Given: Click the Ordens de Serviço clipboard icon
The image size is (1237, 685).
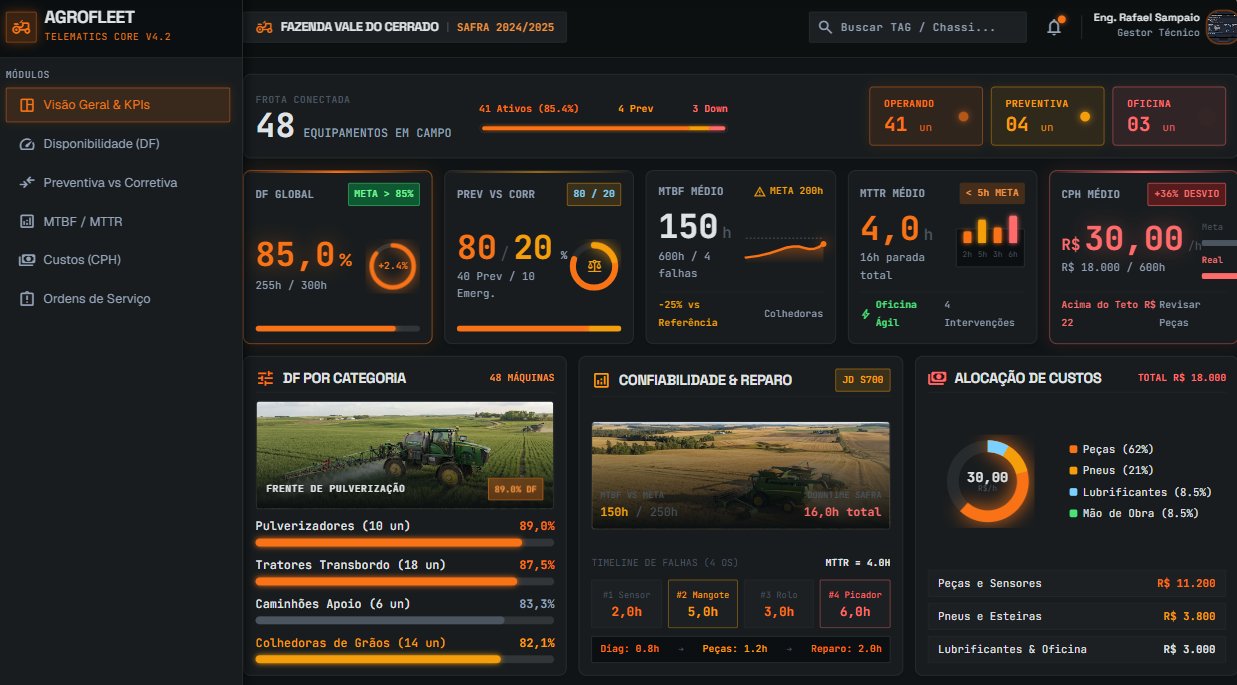Looking at the screenshot, I should pos(27,299).
